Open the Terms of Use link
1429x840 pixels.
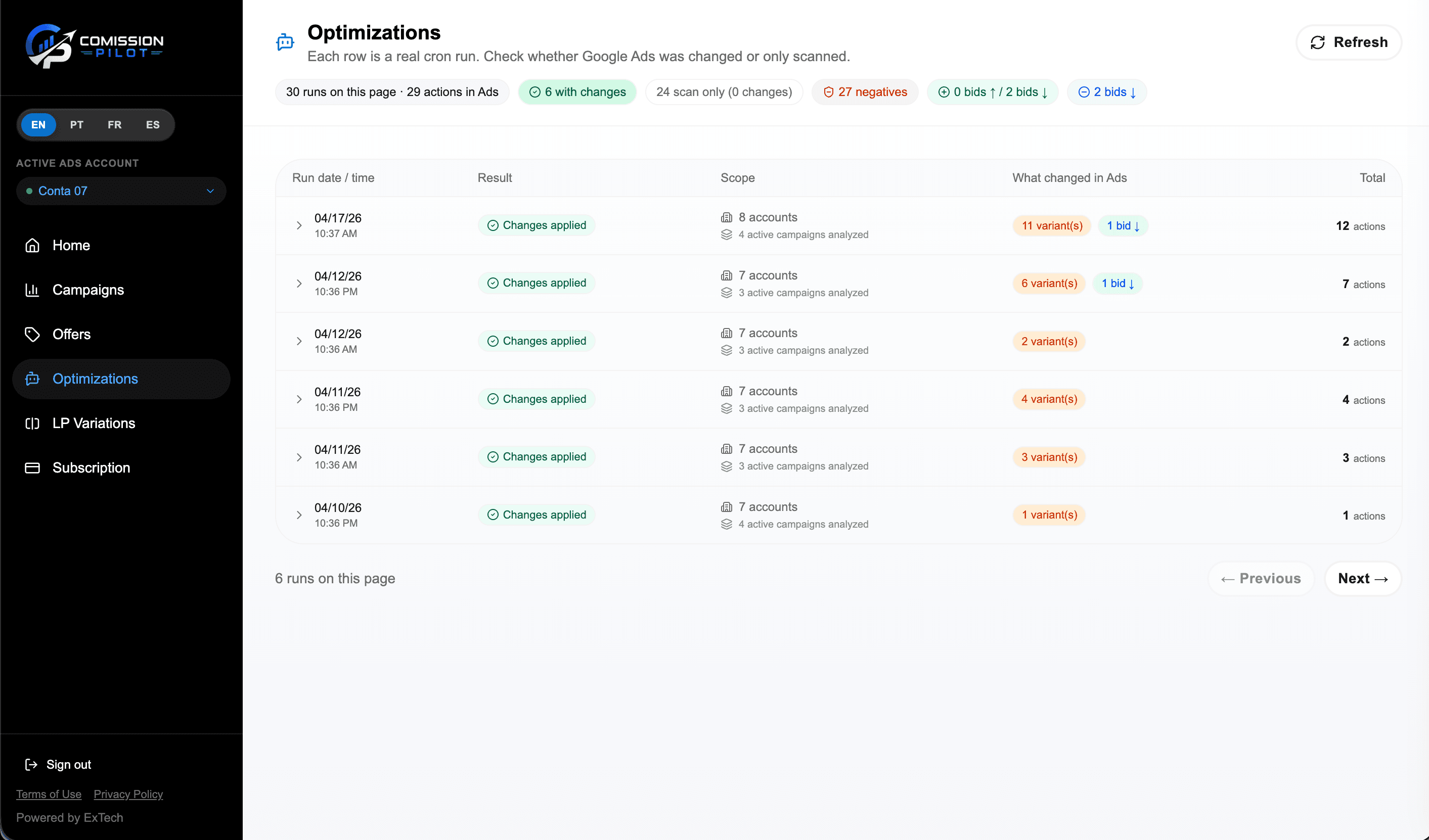49,794
